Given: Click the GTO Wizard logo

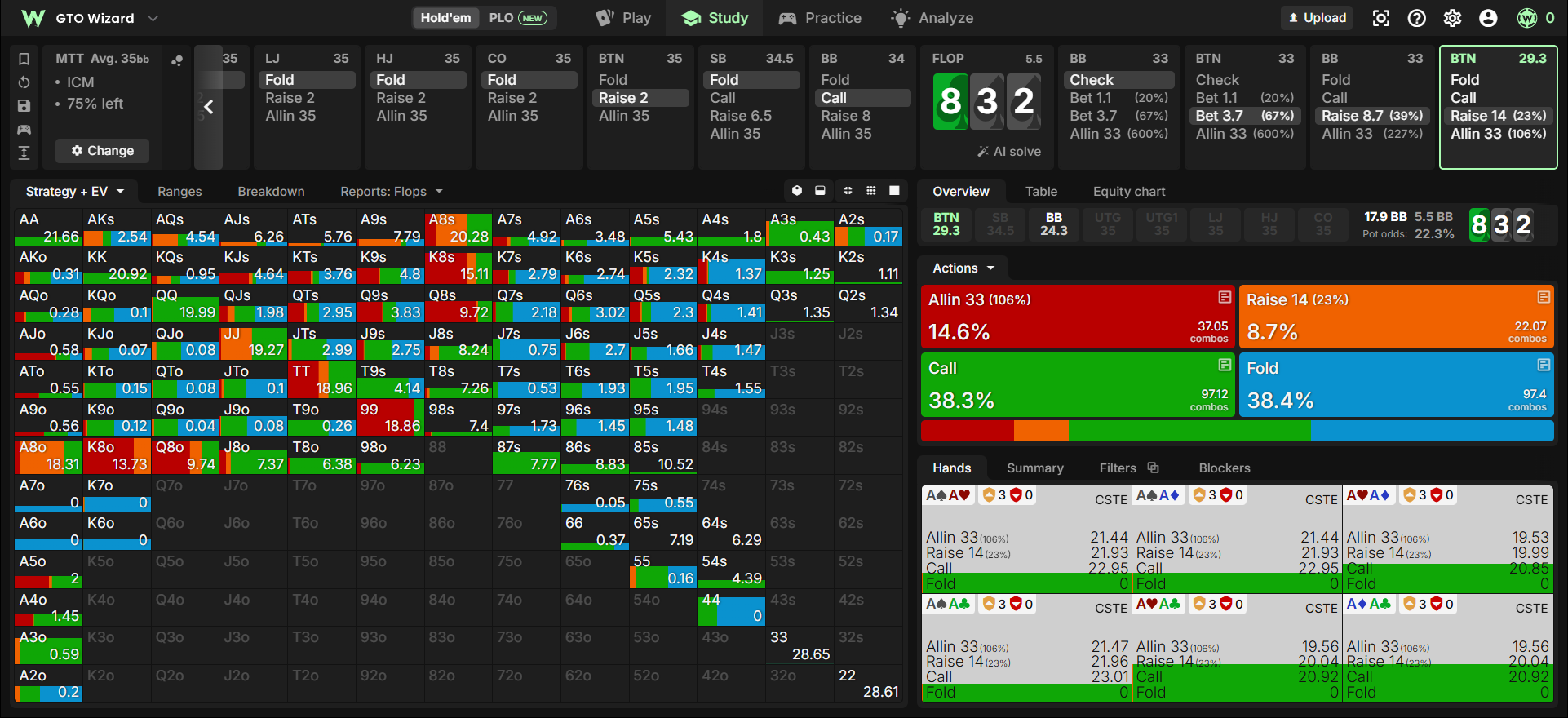Looking at the screenshot, I should 33,18.
